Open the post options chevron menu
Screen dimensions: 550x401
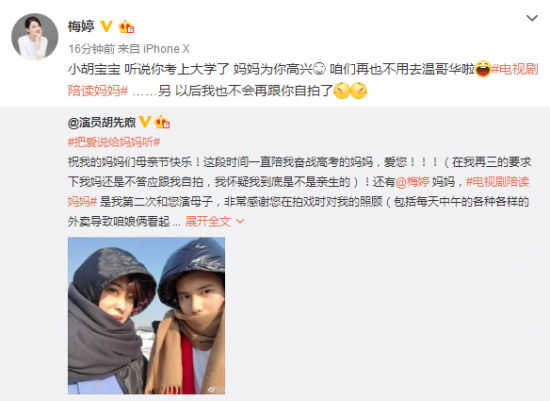tap(532, 18)
